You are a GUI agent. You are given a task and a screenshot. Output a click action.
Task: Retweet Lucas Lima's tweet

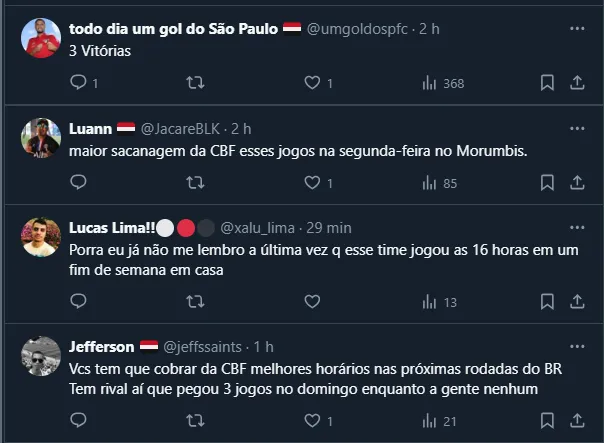click(197, 301)
